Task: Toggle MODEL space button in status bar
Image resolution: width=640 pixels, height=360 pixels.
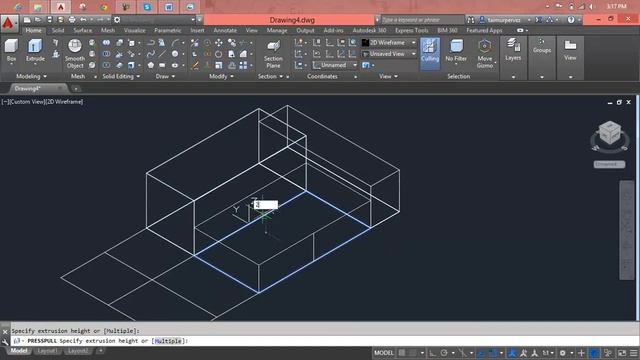Action: pos(384,353)
